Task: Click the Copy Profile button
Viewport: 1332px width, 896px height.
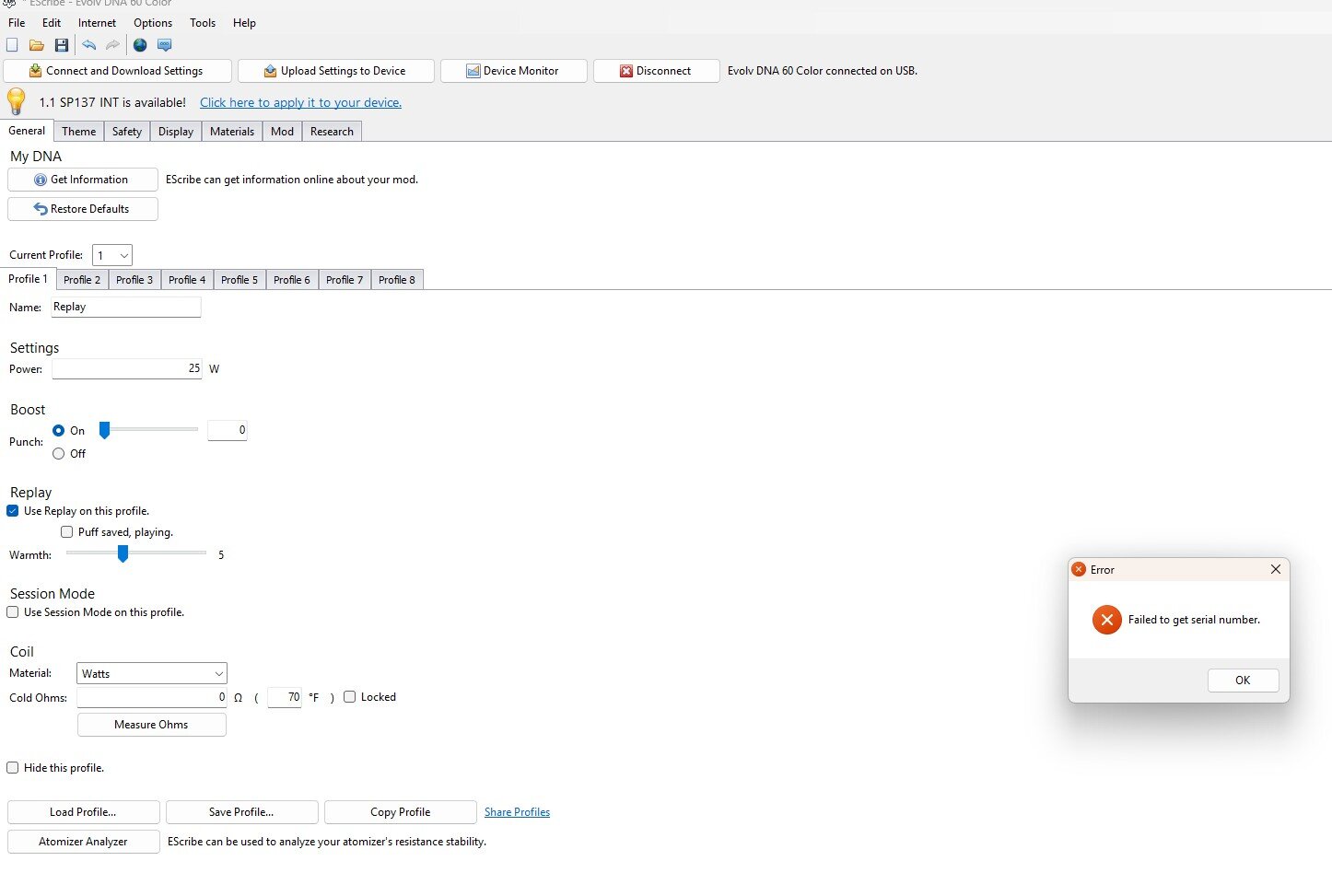Action: tap(401, 812)
